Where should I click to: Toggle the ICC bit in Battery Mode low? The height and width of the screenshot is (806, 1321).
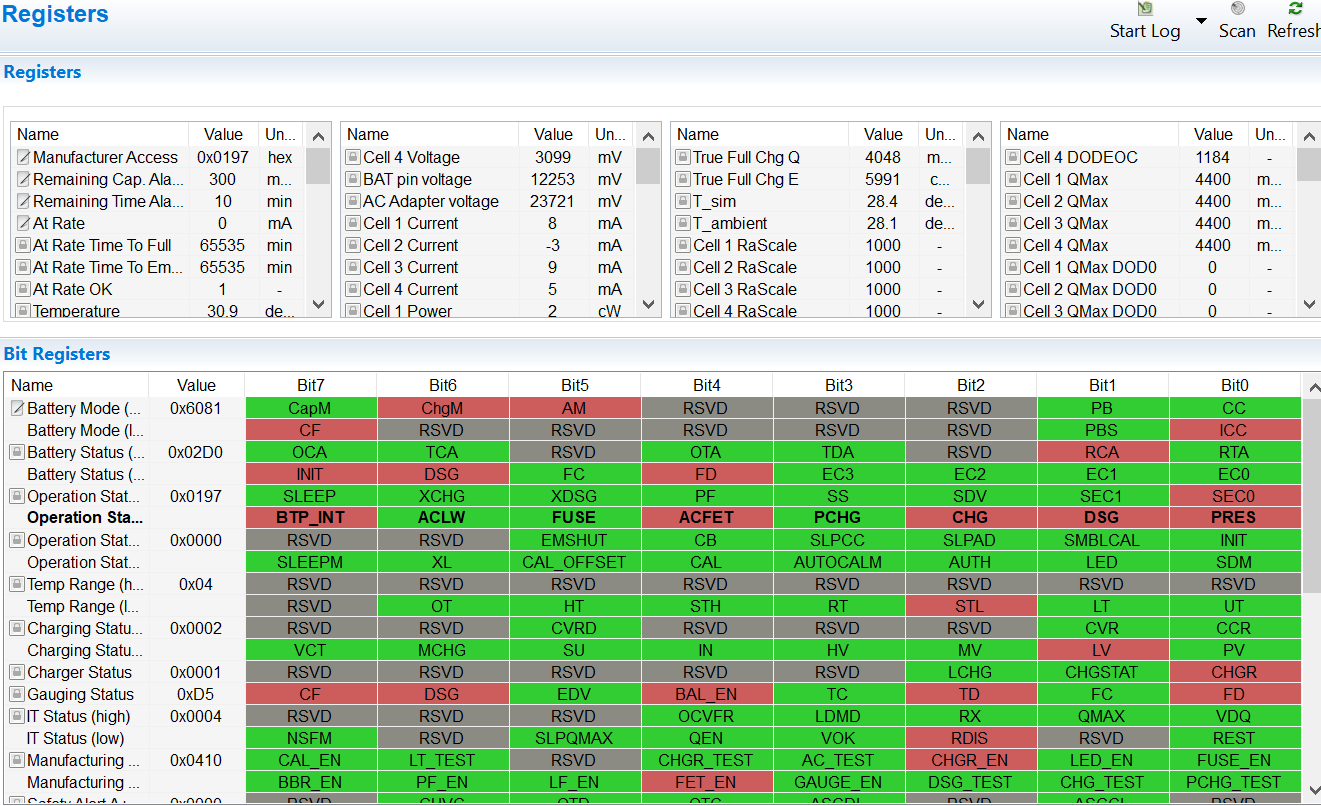[x=1235, y=430]
